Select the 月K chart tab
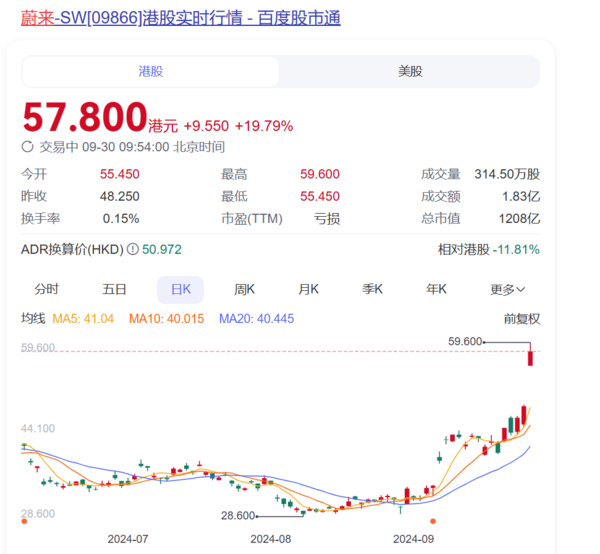This screenshot has width=600, height=554. (x=309, y=289)
